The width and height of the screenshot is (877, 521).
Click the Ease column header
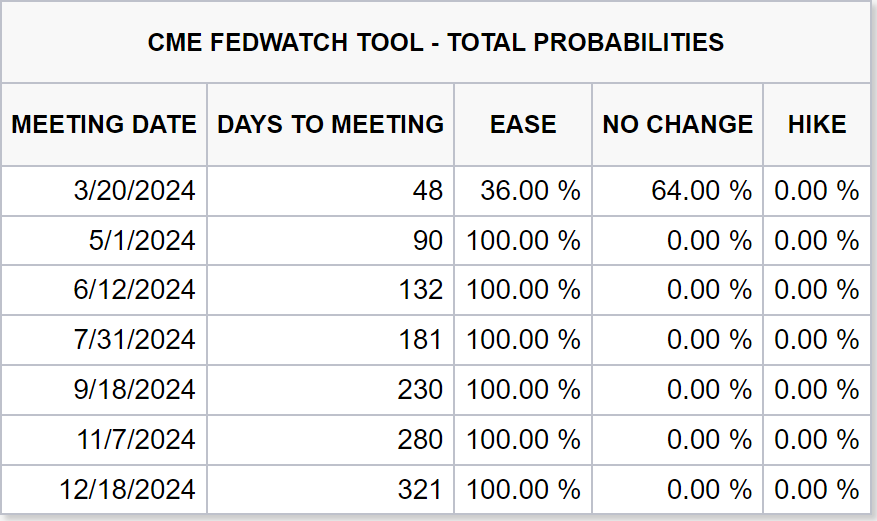click(x=523, y=125)
